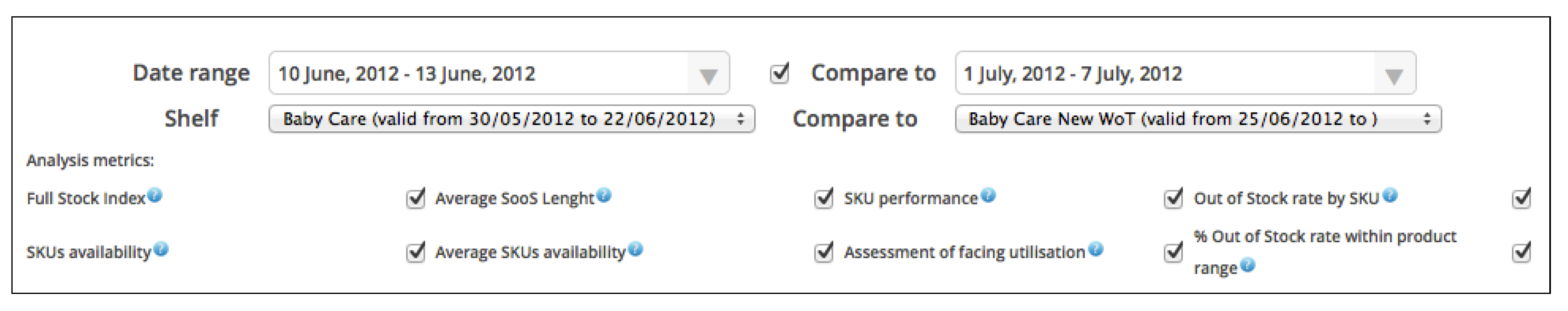The width and height of the screenshot is (1568, 311).
Task: Toggle checkbox directly left of Assessment of facing utilisation
Action: pyautogui.click(x=824, y=252)
